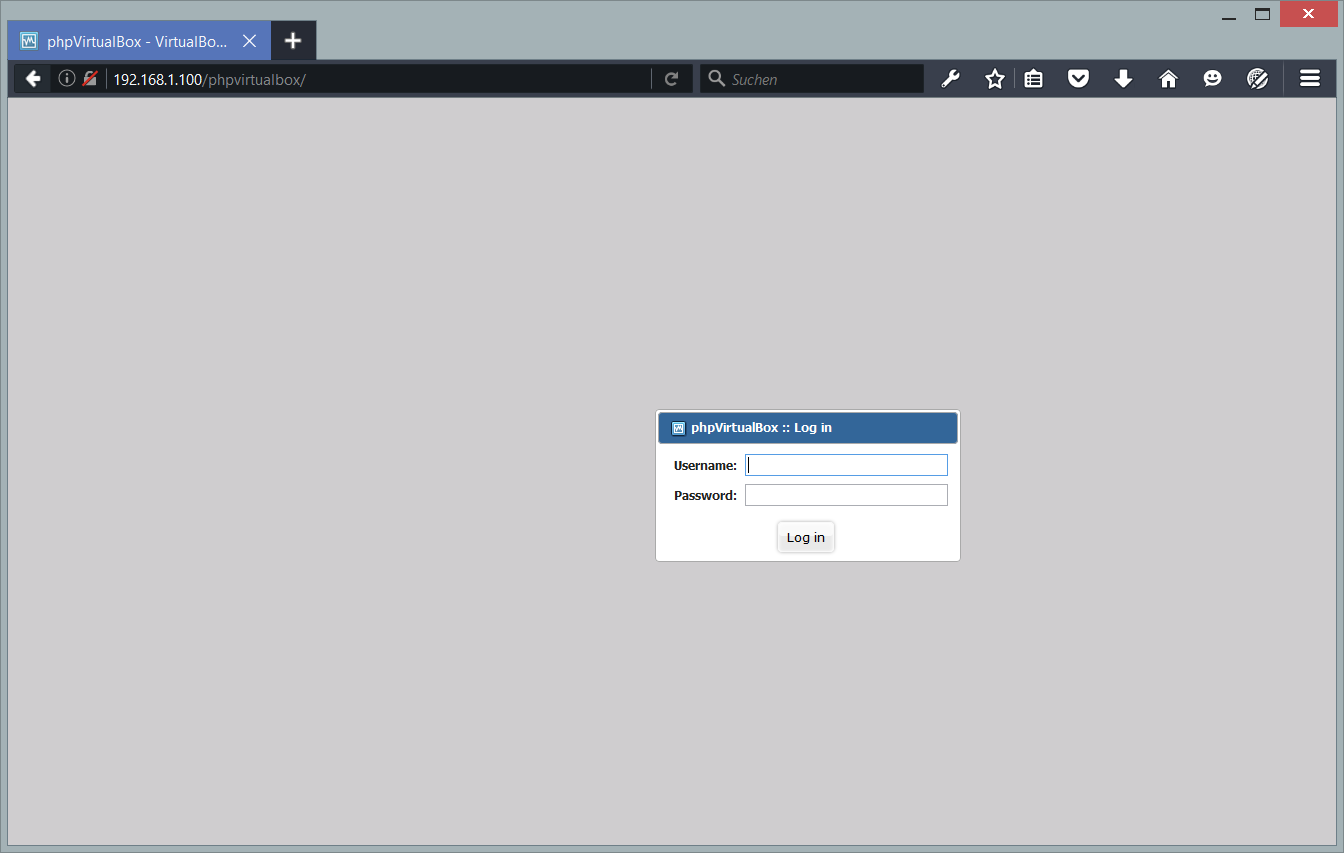Click the address bar URL 192.168.1.100/phpvirtualbox/

click(209, 79)
